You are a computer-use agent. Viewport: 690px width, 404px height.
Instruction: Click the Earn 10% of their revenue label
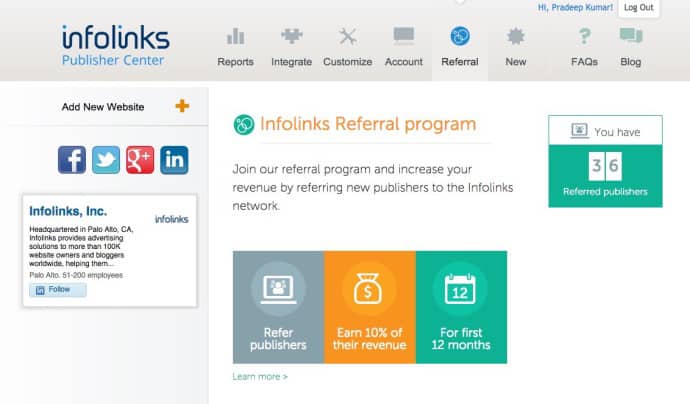click(370, 339)
